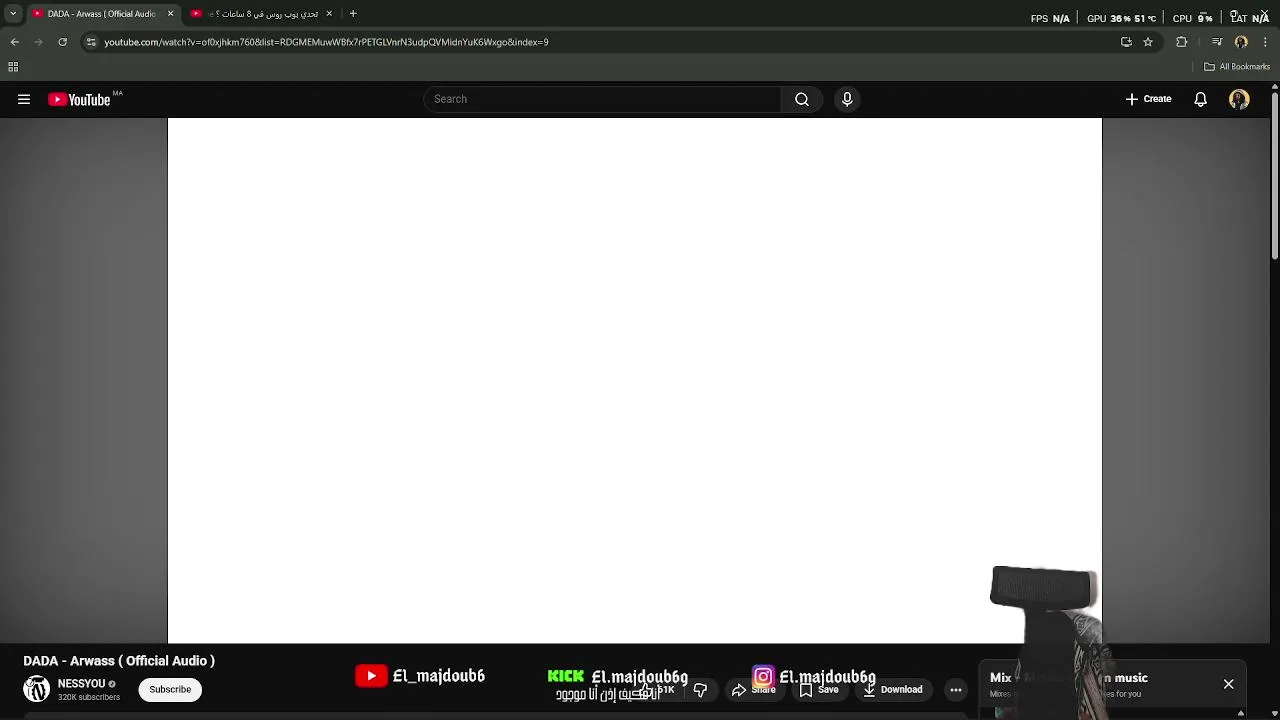Click the search magnifier button
The width and height of the screenshot is (1280, 720).
(x=801, y=99)
